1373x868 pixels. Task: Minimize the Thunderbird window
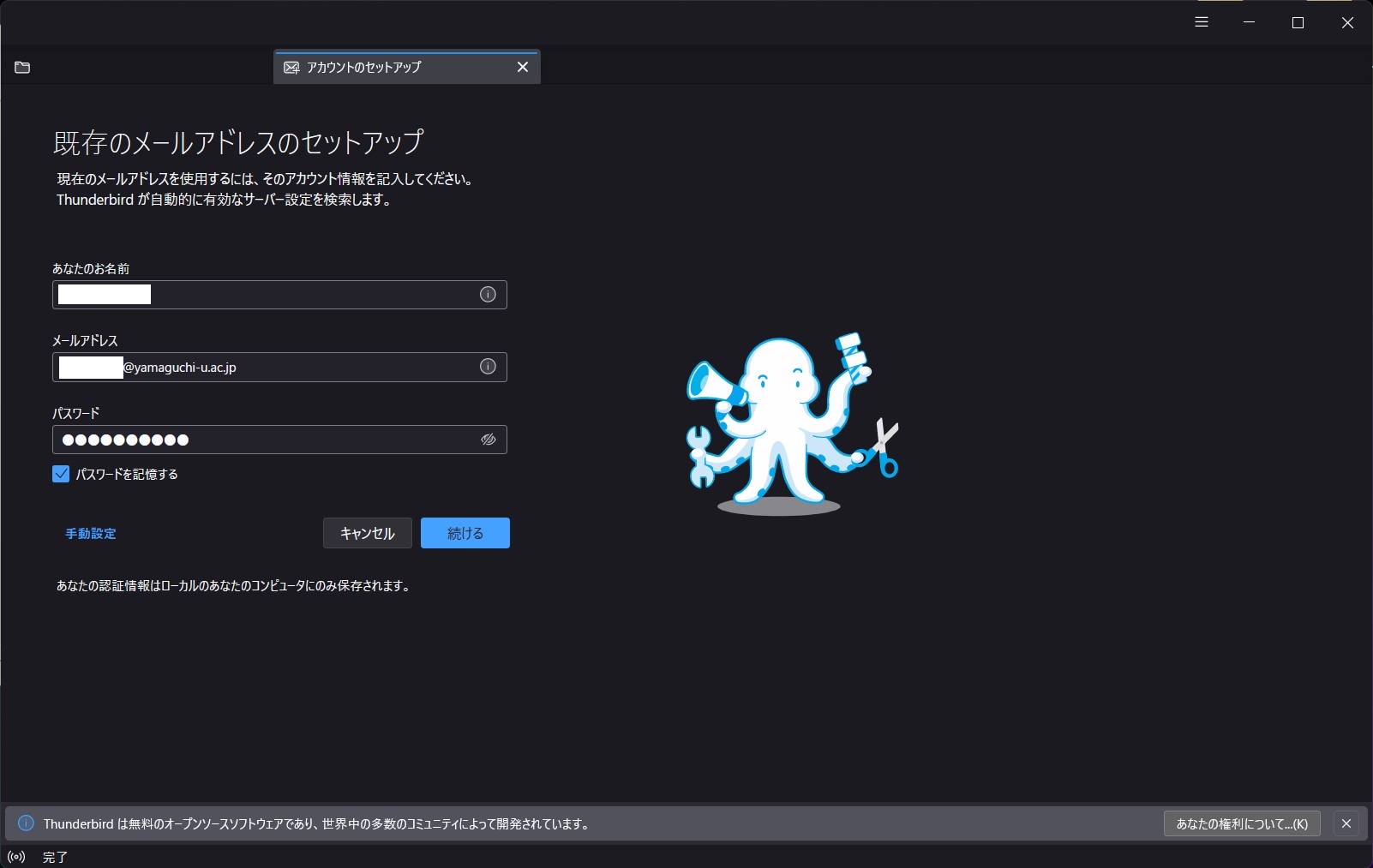[x=1249, y=22]
